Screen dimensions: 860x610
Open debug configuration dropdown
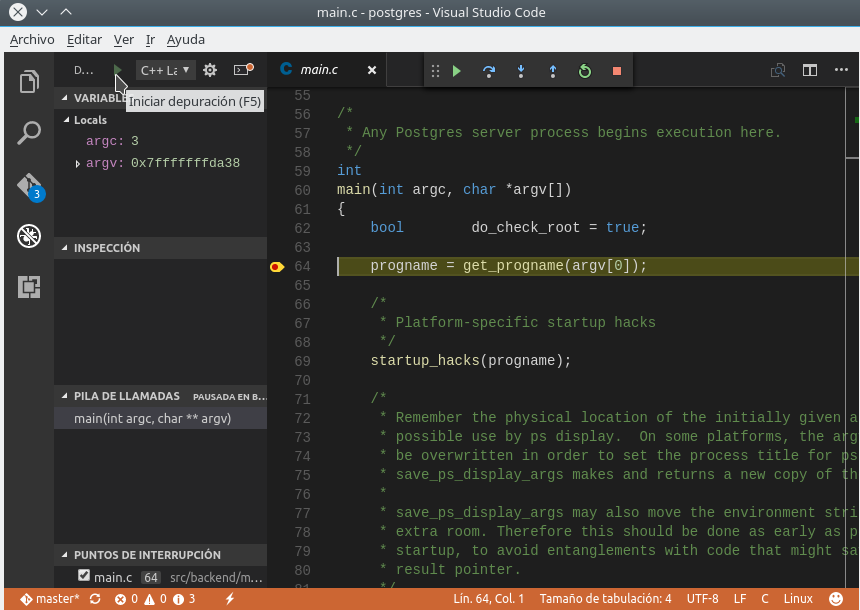(165, 70)
